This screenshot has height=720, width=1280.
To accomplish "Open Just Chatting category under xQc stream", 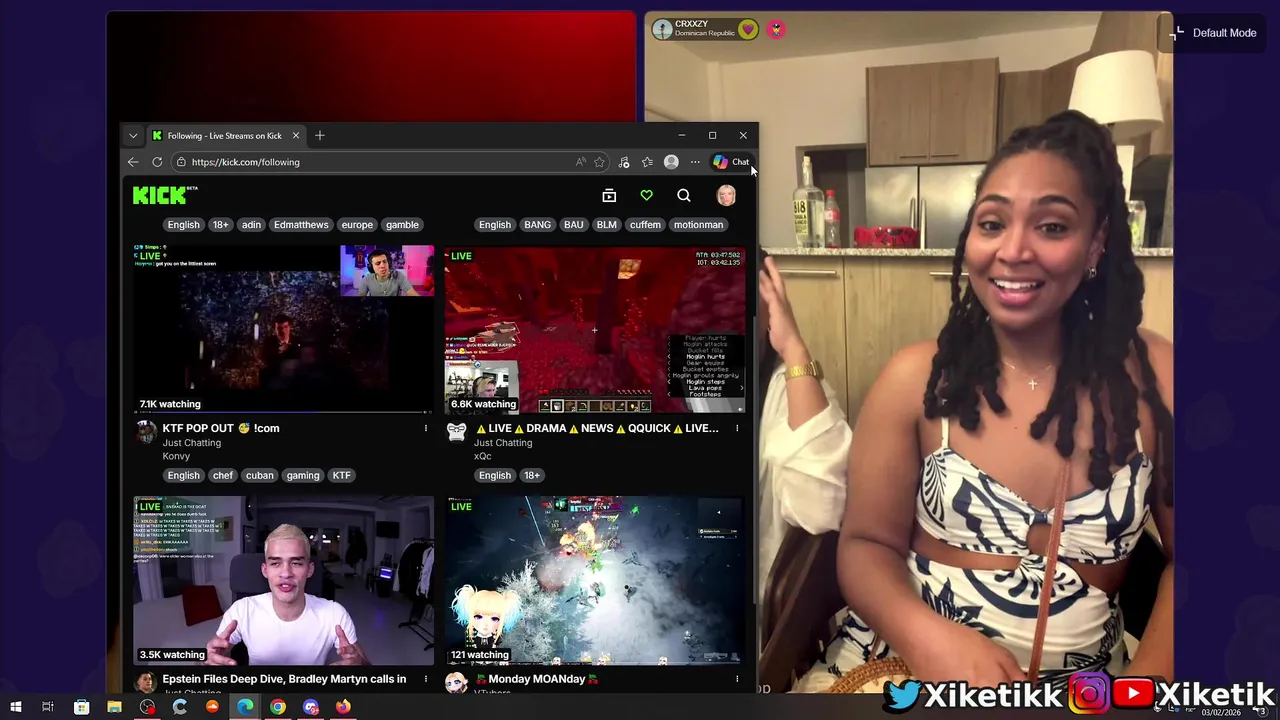I will [503, 443].
